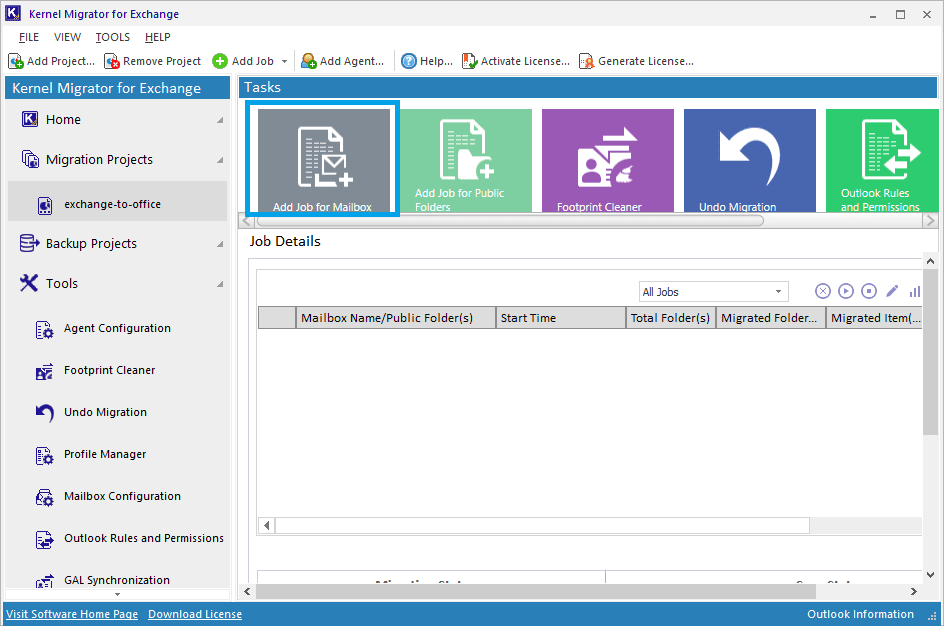Click the tasks strip scroll left arrow

point(246,221)
